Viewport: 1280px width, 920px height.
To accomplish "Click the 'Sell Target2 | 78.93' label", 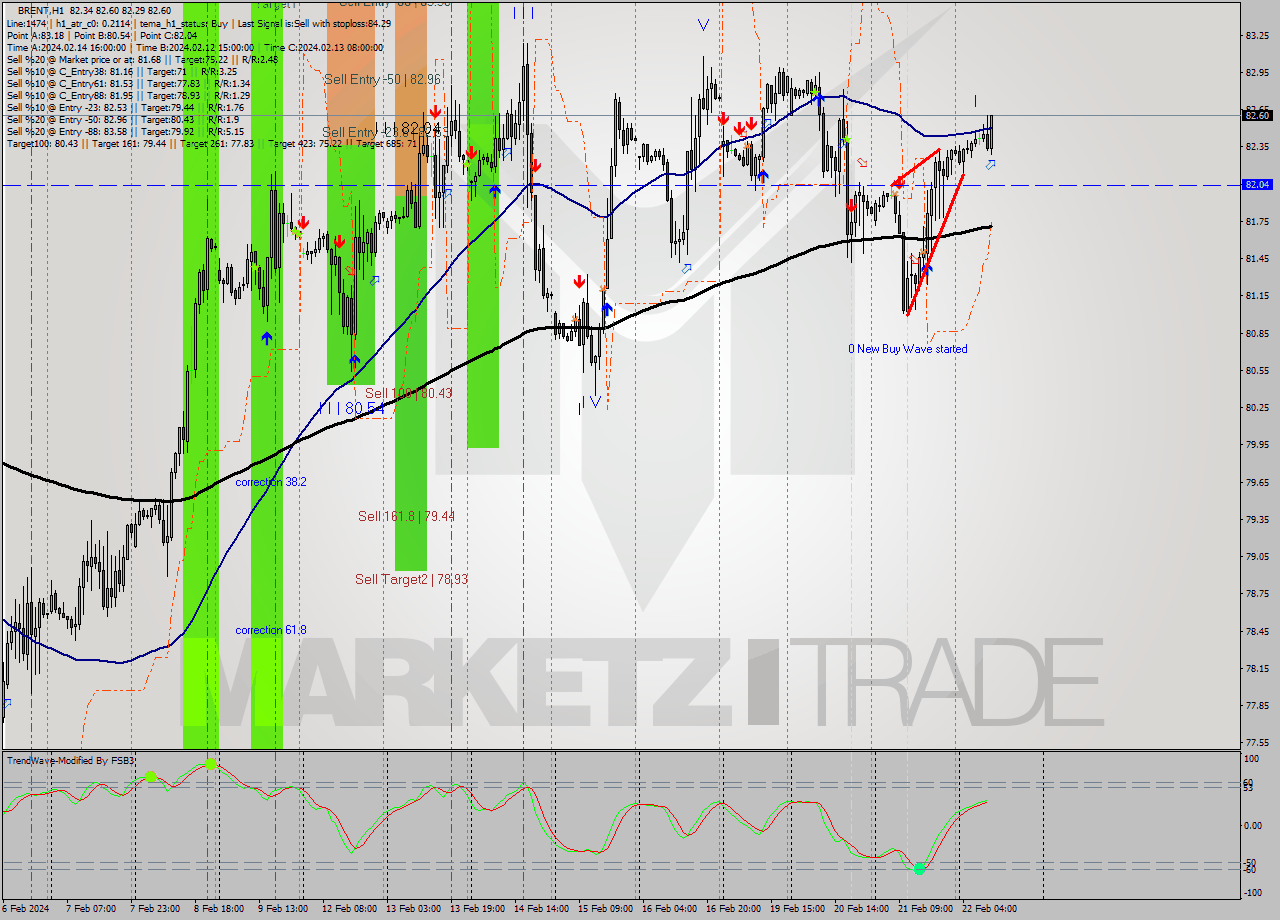I will tap(411, 579).
